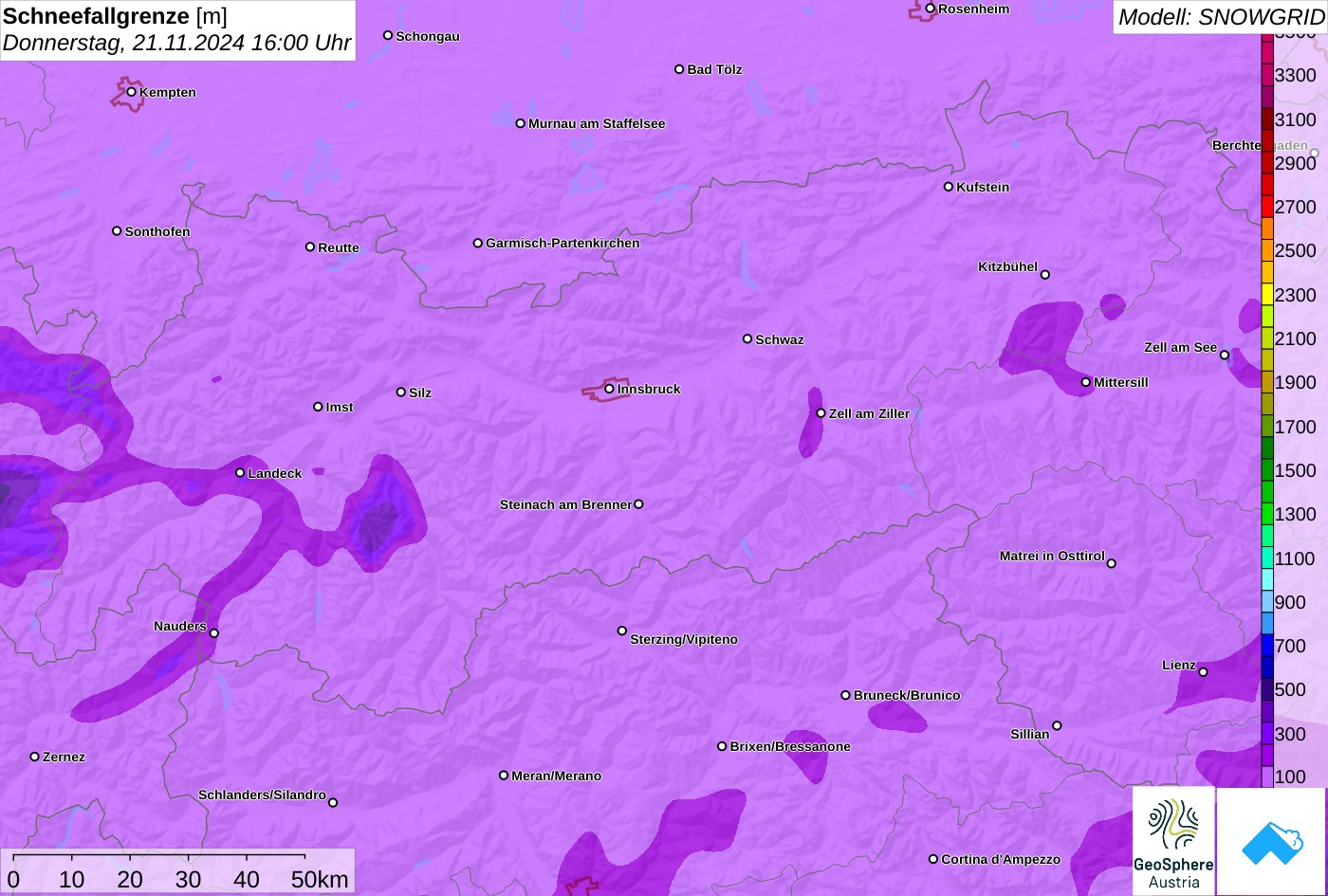The image size is (1328, 896).
Task: Click the Rosenheim marker circle
Action: [930, 9]
